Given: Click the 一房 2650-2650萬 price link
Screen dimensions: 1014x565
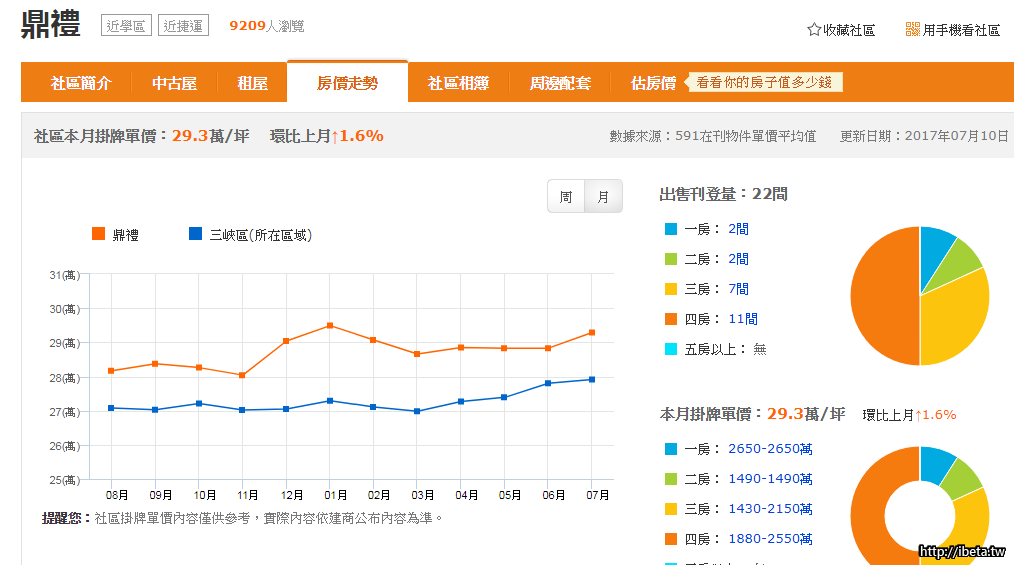Looking at the screenshot, I should pyautogui.click(x=770, y=449).
